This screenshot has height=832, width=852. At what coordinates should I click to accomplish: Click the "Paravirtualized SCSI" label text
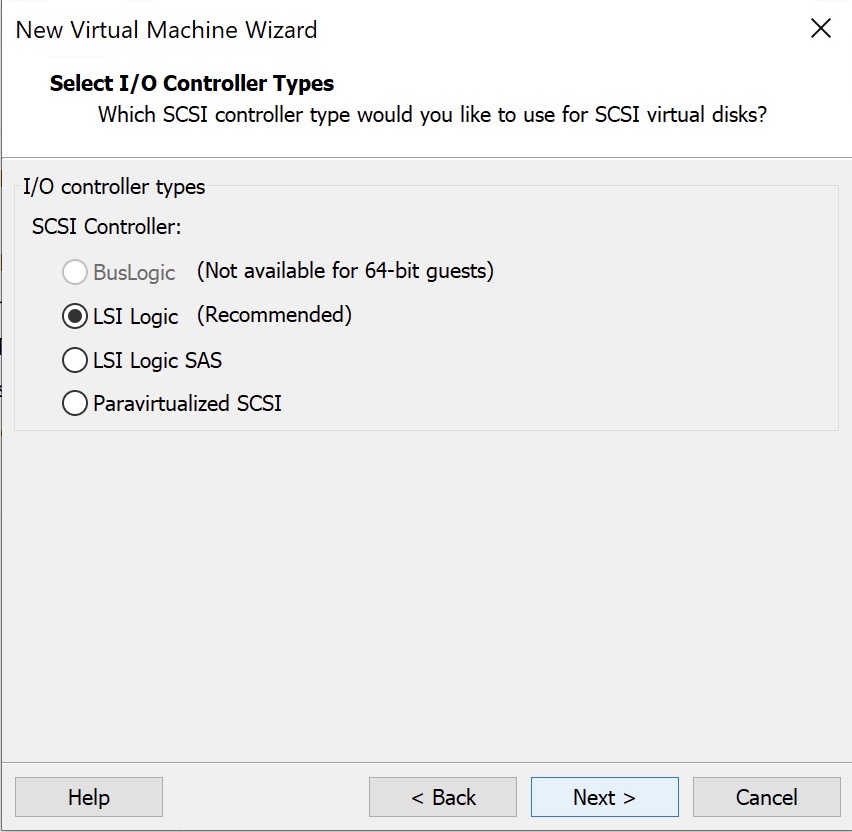point(187,404)
